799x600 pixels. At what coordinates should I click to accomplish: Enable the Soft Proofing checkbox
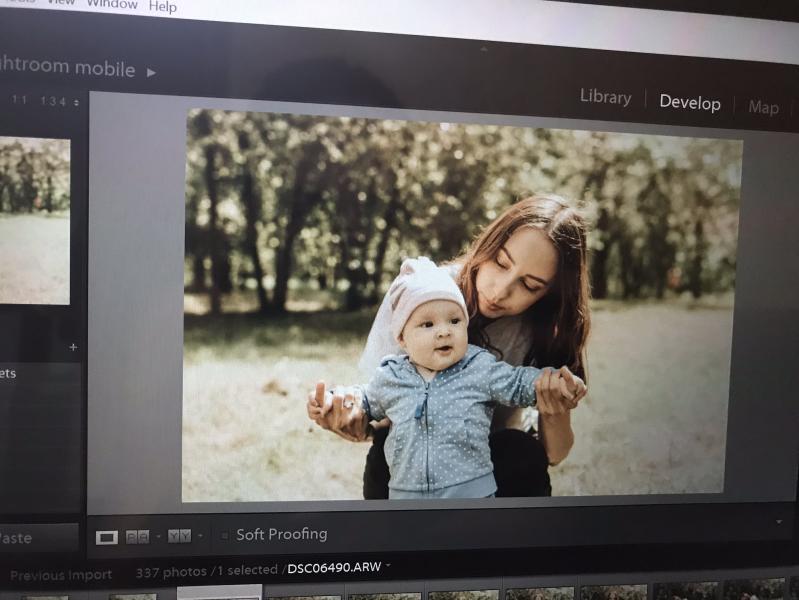224,535
